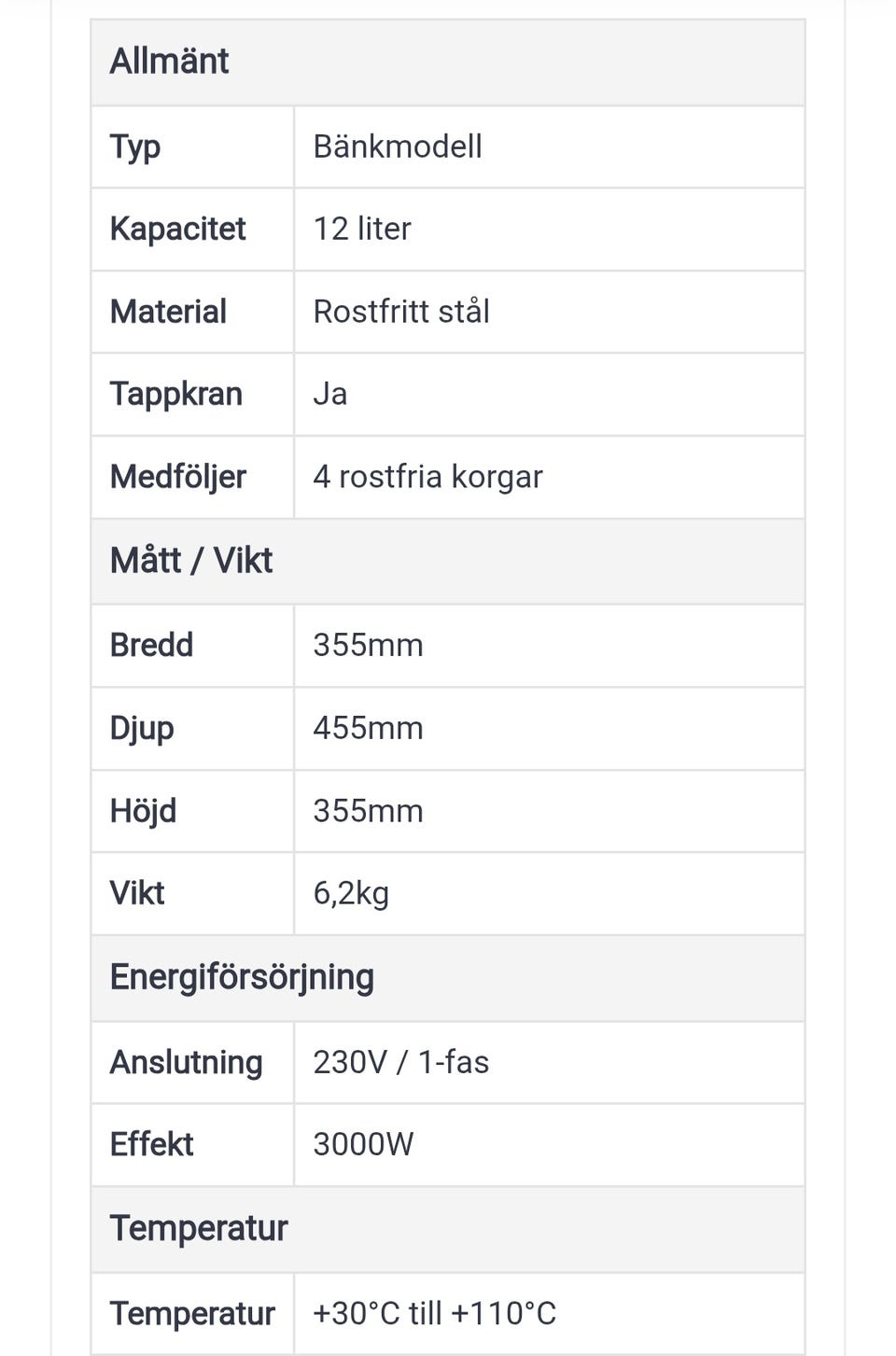Viewport: 896px width, 1356px height.
Task: Select the 455mm Djup value
Action: (x=368, y=728)
